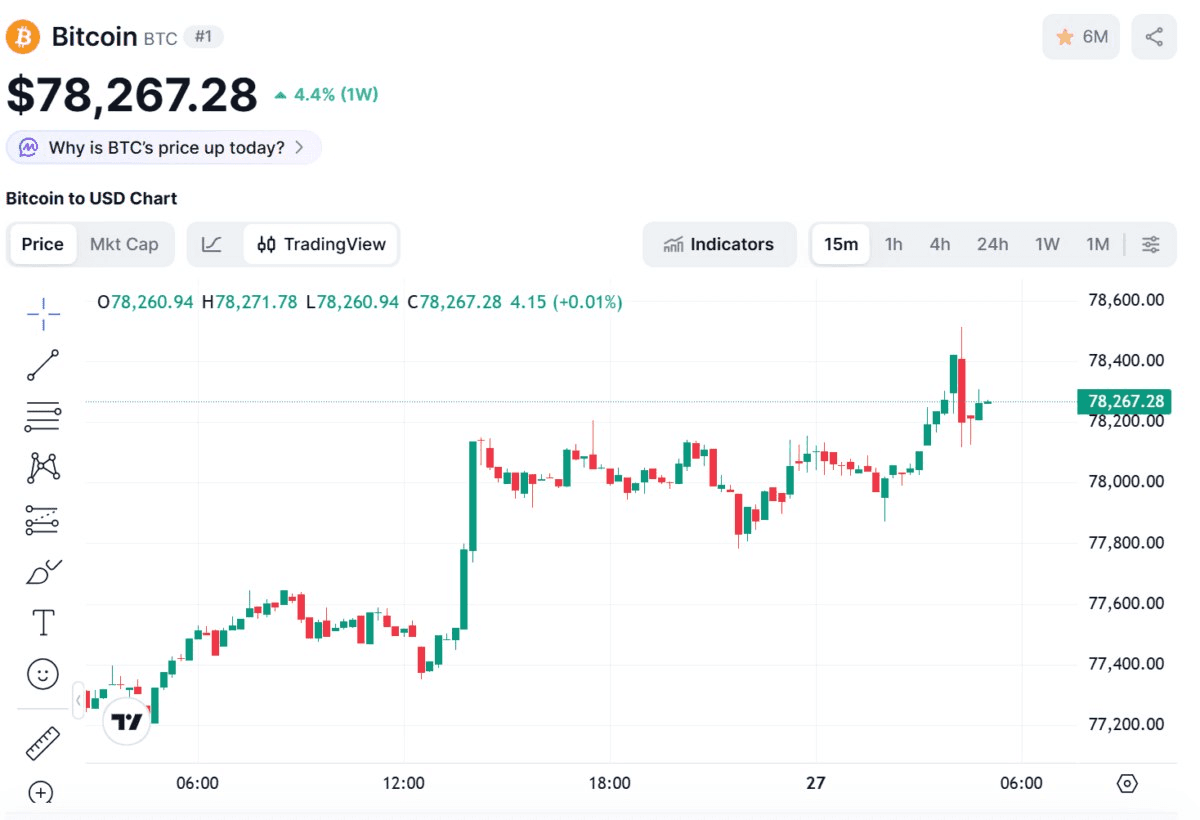Switch chart to Price view
This screenshot has height=820, width=1200.
(x=43, y=245)
